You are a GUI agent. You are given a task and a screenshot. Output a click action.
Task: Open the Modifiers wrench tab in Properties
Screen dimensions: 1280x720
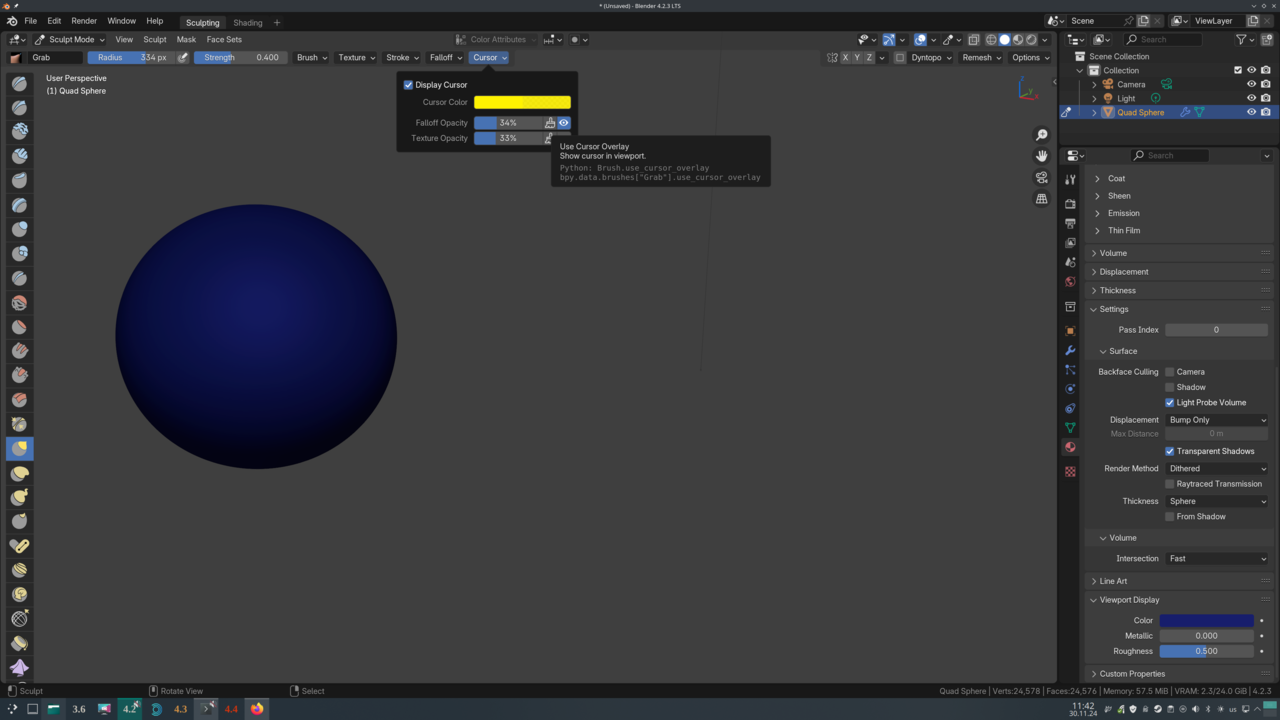[1070, 350]
